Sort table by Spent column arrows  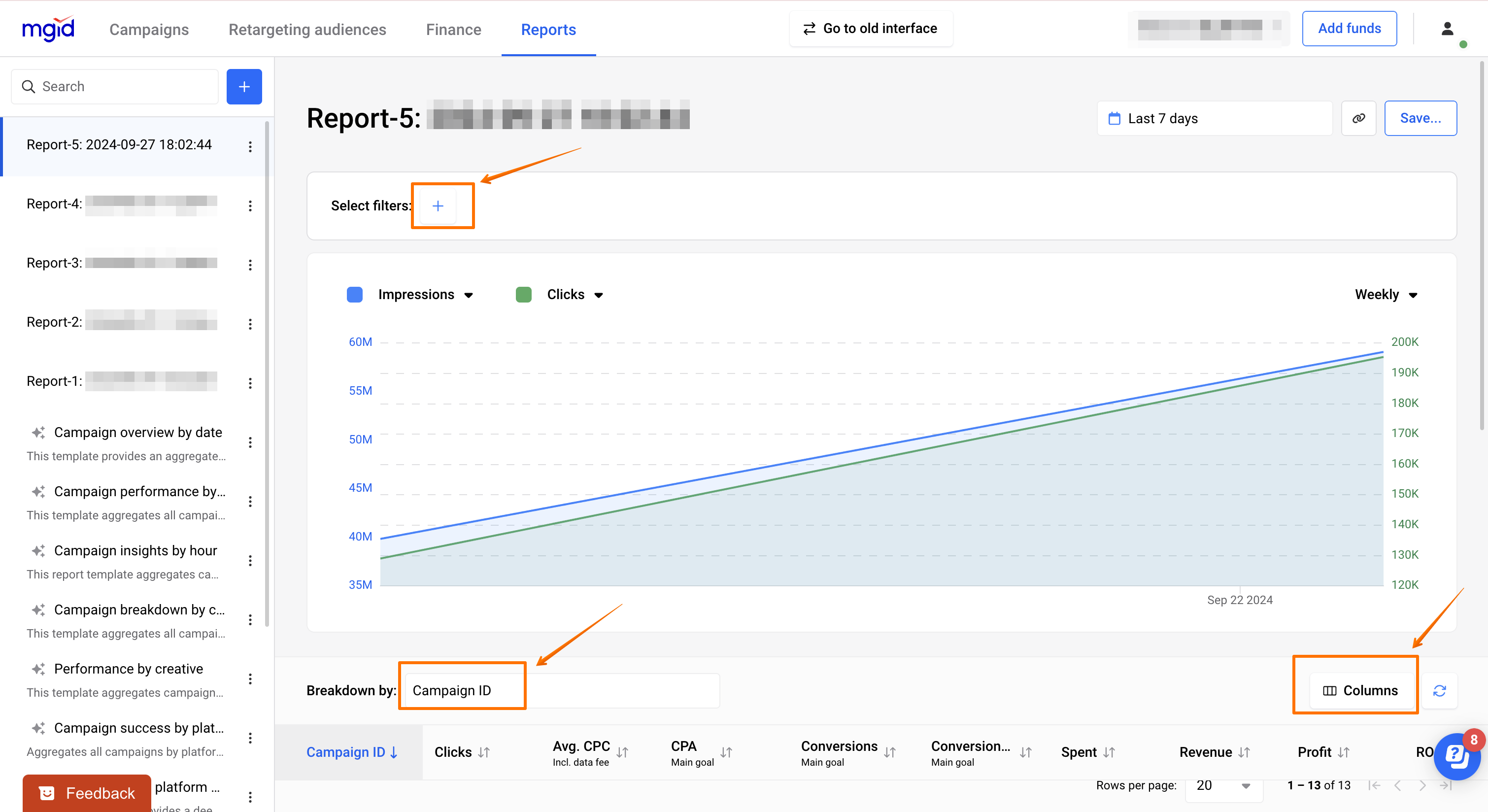tap(1109, 752)
